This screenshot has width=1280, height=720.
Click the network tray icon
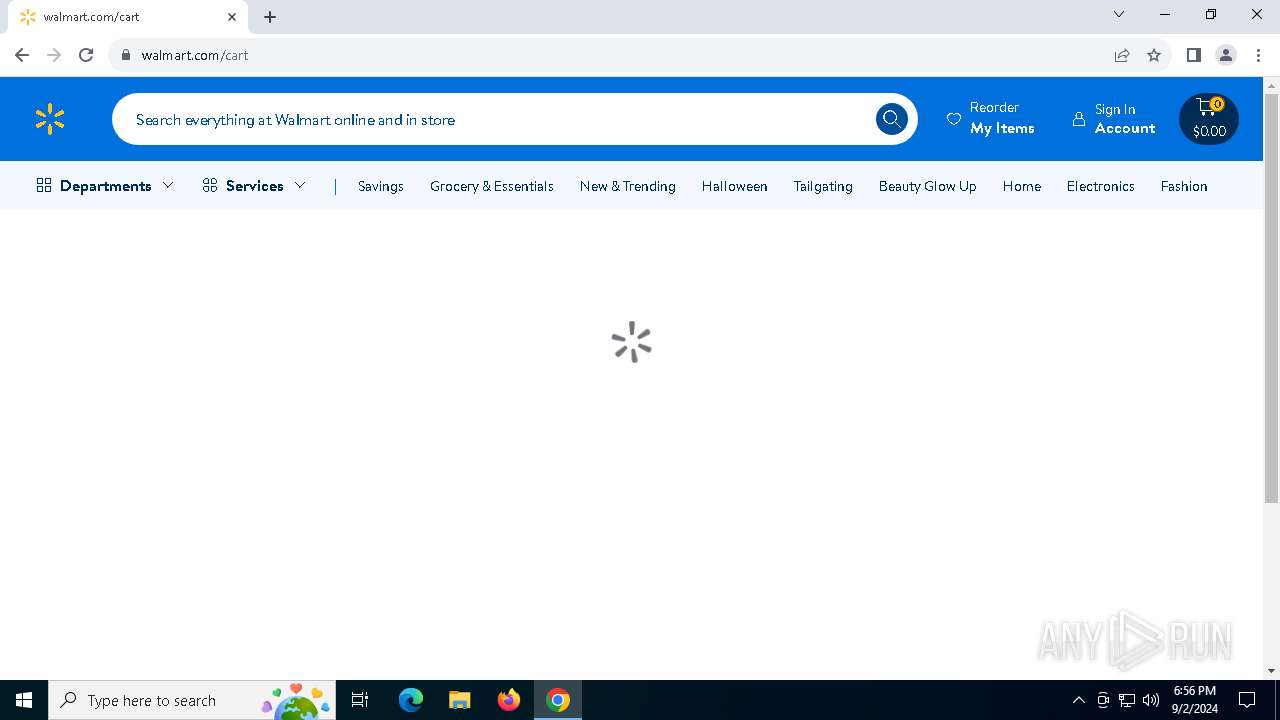pos(1126,700)
